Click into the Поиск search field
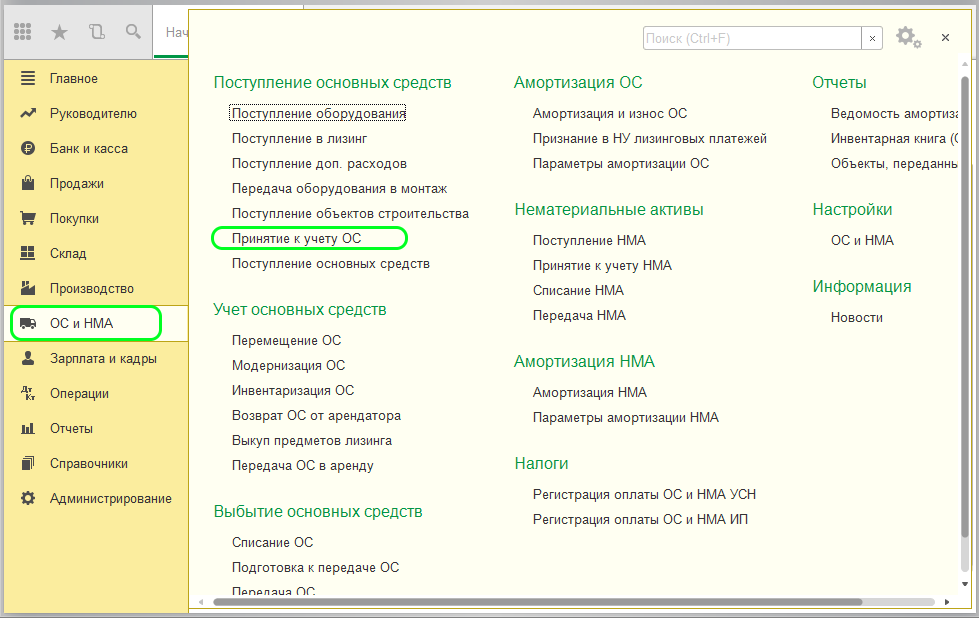979x618 pixels. (750, 38)
